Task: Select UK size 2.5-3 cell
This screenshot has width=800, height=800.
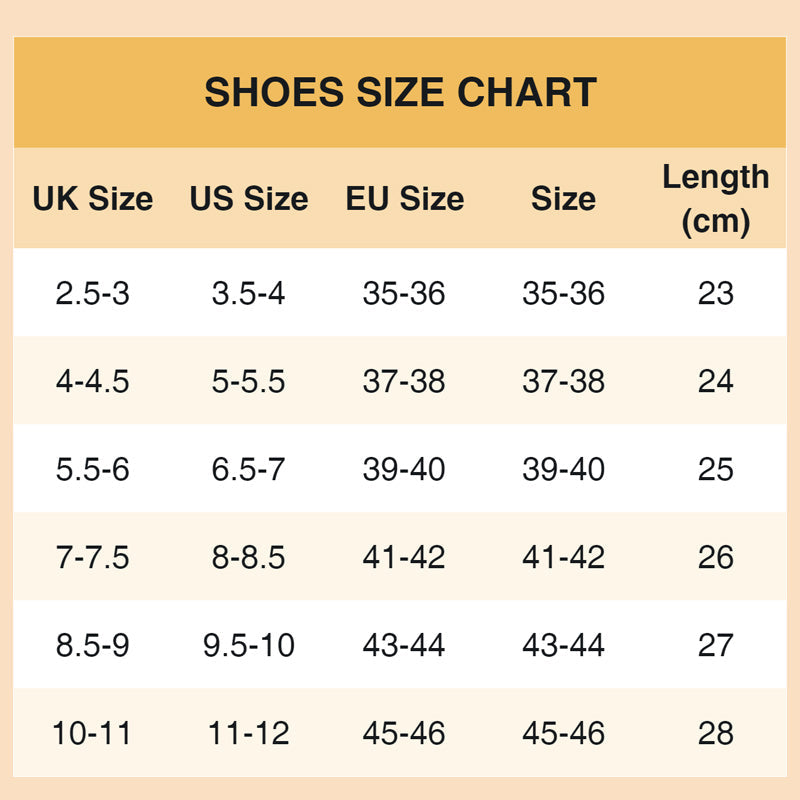Action: point(92,294)
